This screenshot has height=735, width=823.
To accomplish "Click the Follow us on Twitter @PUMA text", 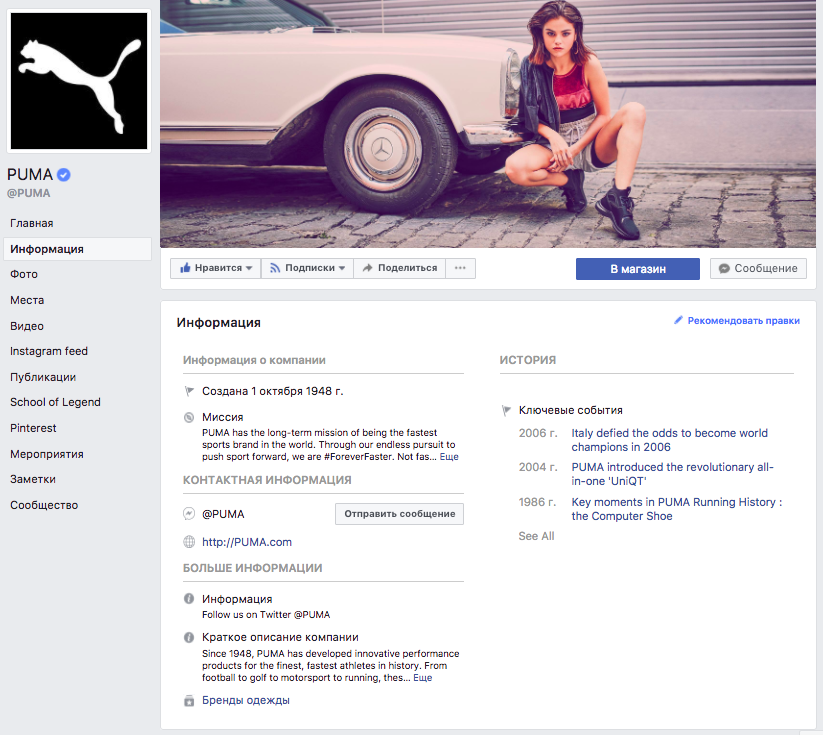I will click(266, 615).
